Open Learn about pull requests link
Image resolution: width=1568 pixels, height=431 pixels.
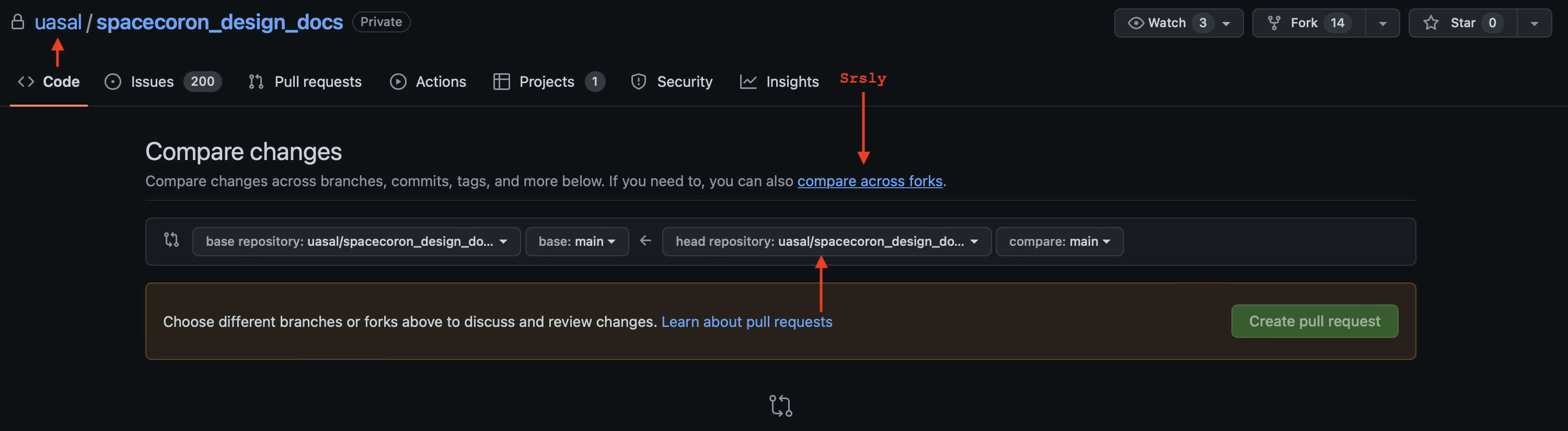point(747,322)
